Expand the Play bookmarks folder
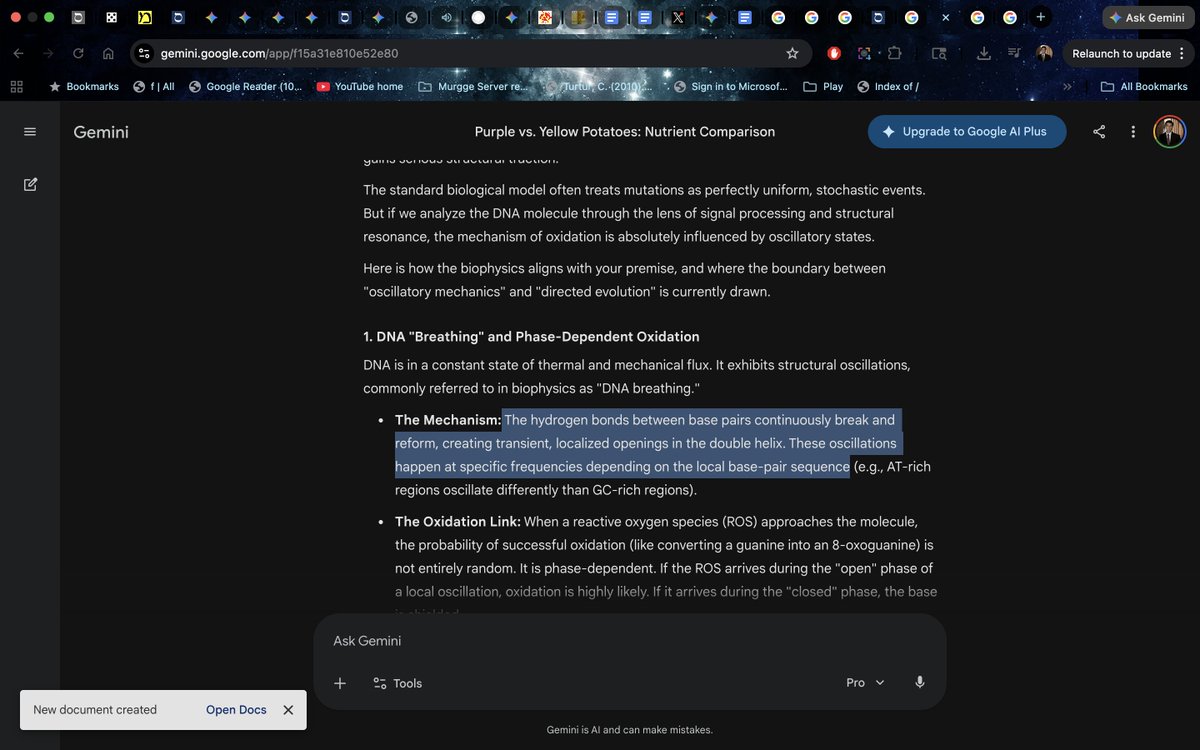Screen dimensions: 1200x750 click(823, 87)
